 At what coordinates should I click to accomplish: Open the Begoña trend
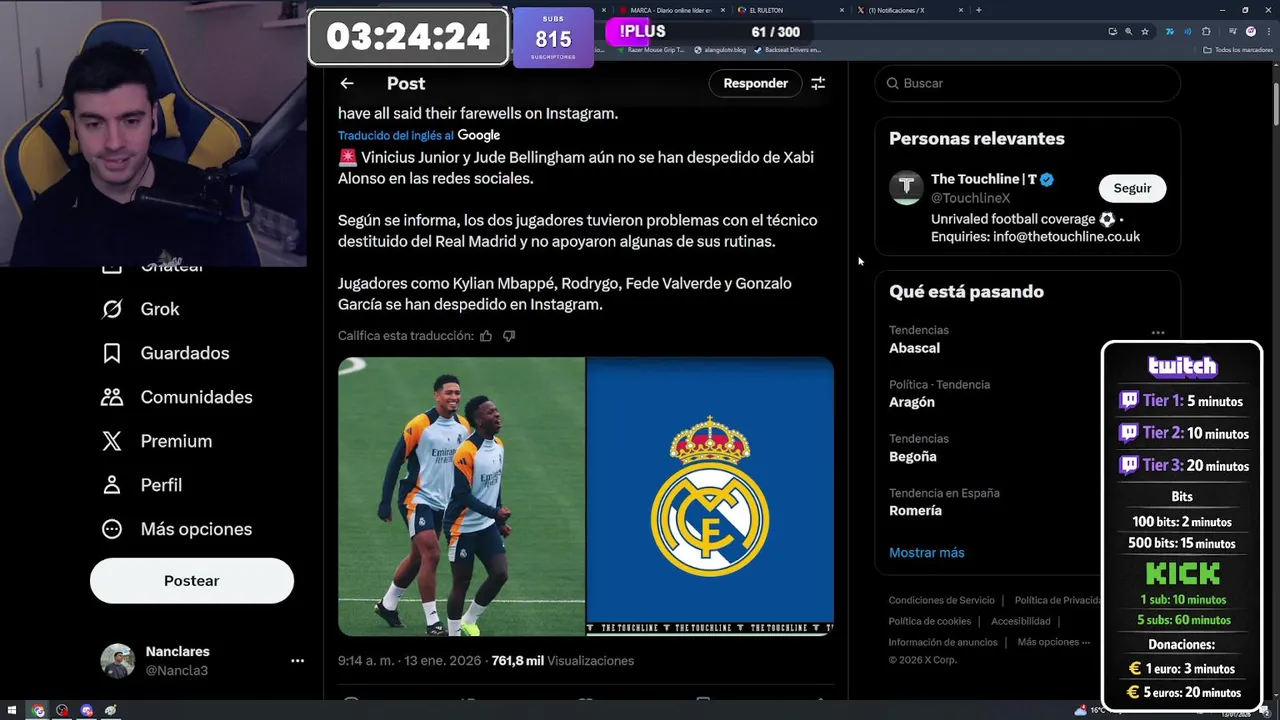point(913,456)
